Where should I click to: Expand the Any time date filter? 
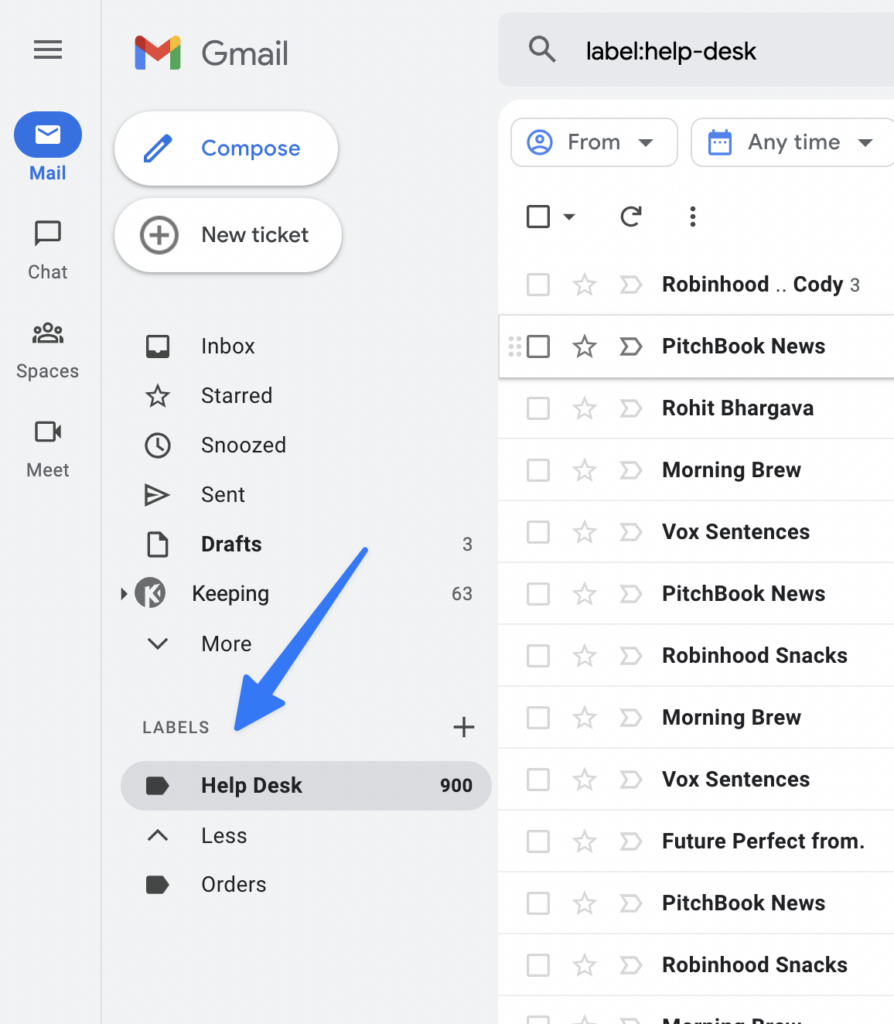coord(791,142)
